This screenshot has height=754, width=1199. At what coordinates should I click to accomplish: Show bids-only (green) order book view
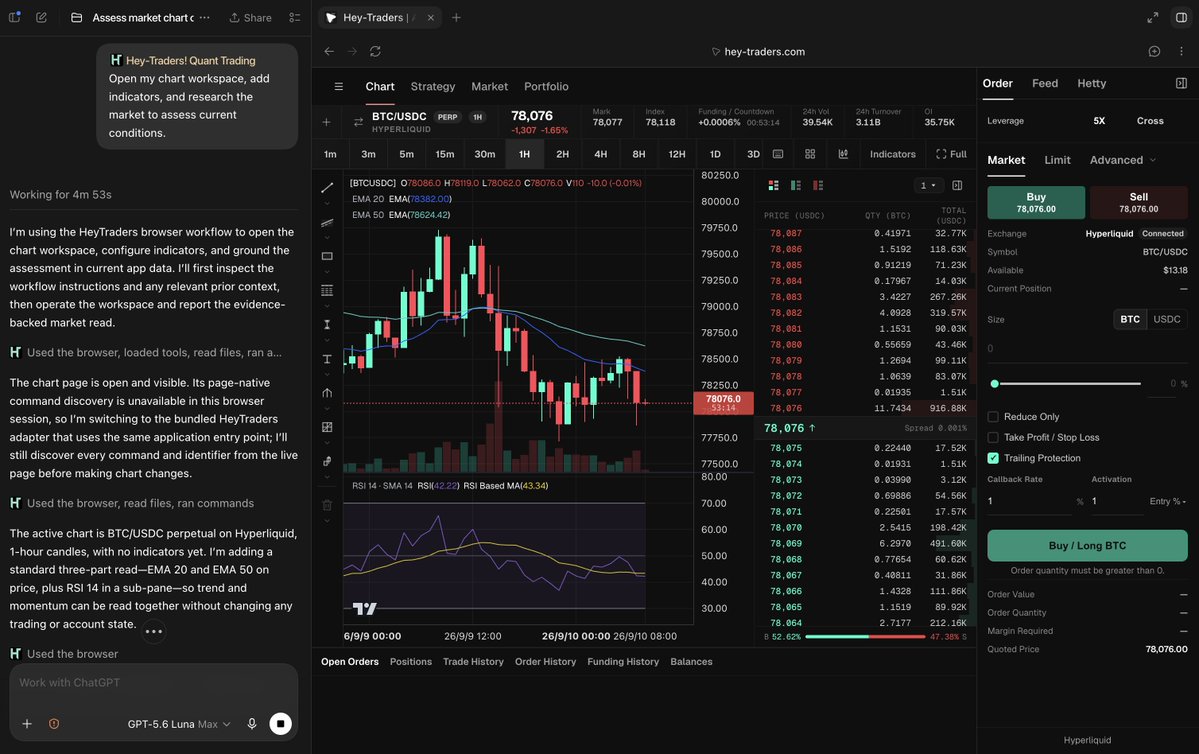coord(795,185)
